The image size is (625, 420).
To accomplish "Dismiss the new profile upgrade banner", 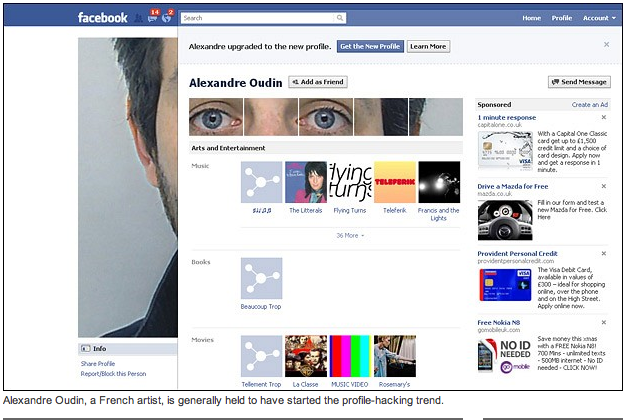I will (x=606, y=45).
